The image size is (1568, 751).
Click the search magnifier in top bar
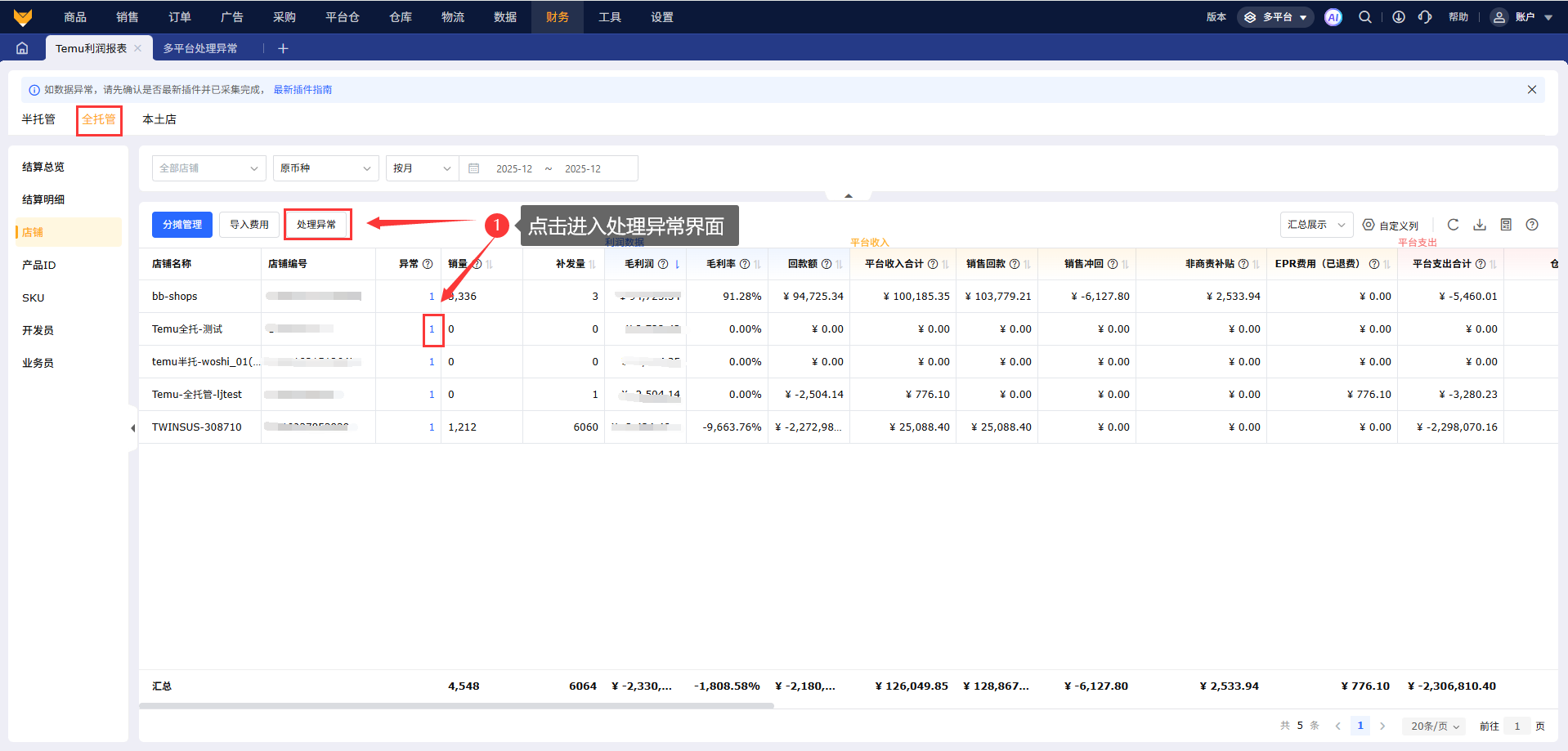(1364, 17)
